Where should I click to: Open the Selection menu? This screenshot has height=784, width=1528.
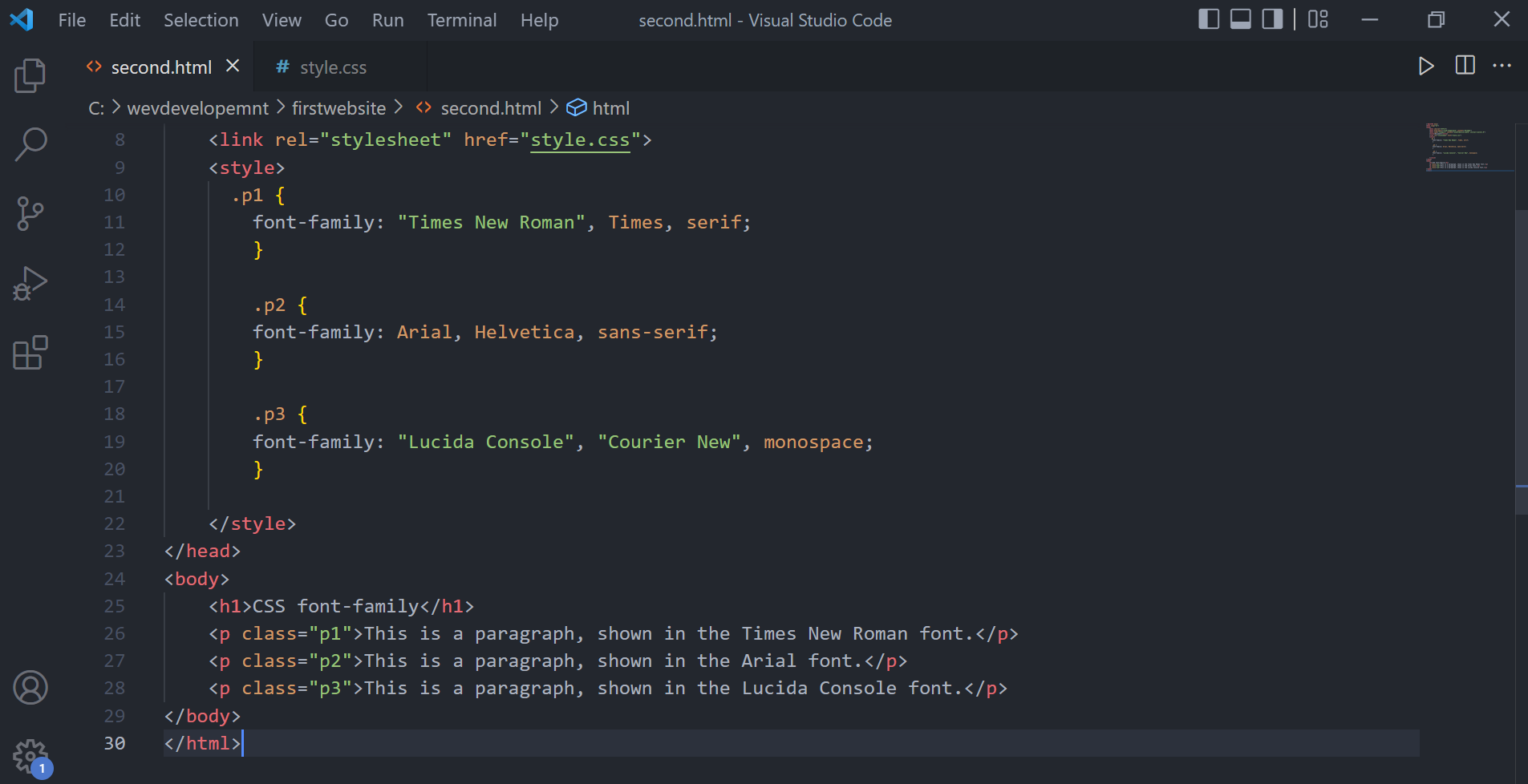pos(201,20)
